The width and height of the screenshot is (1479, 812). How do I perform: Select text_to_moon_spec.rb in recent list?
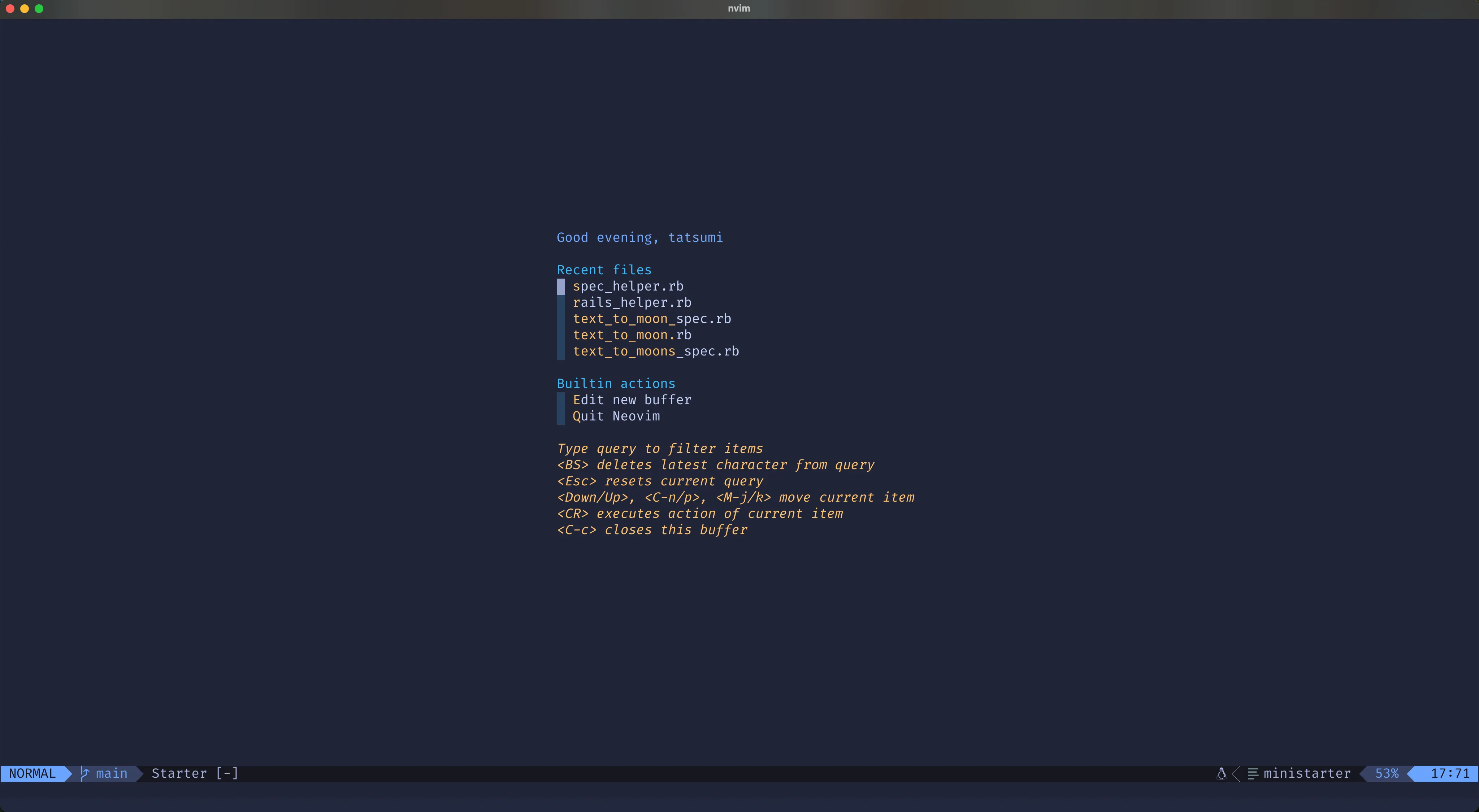coord(652,319)
